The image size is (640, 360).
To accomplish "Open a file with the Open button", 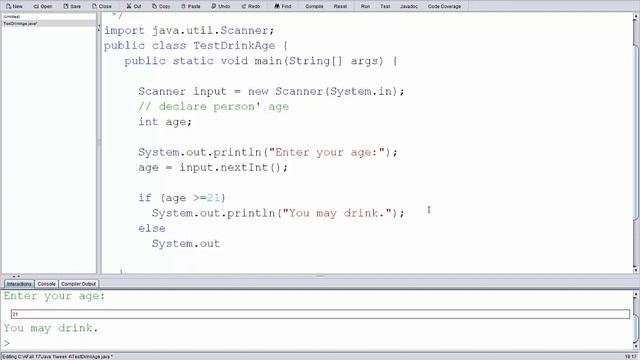I will (x=43, y=6).
